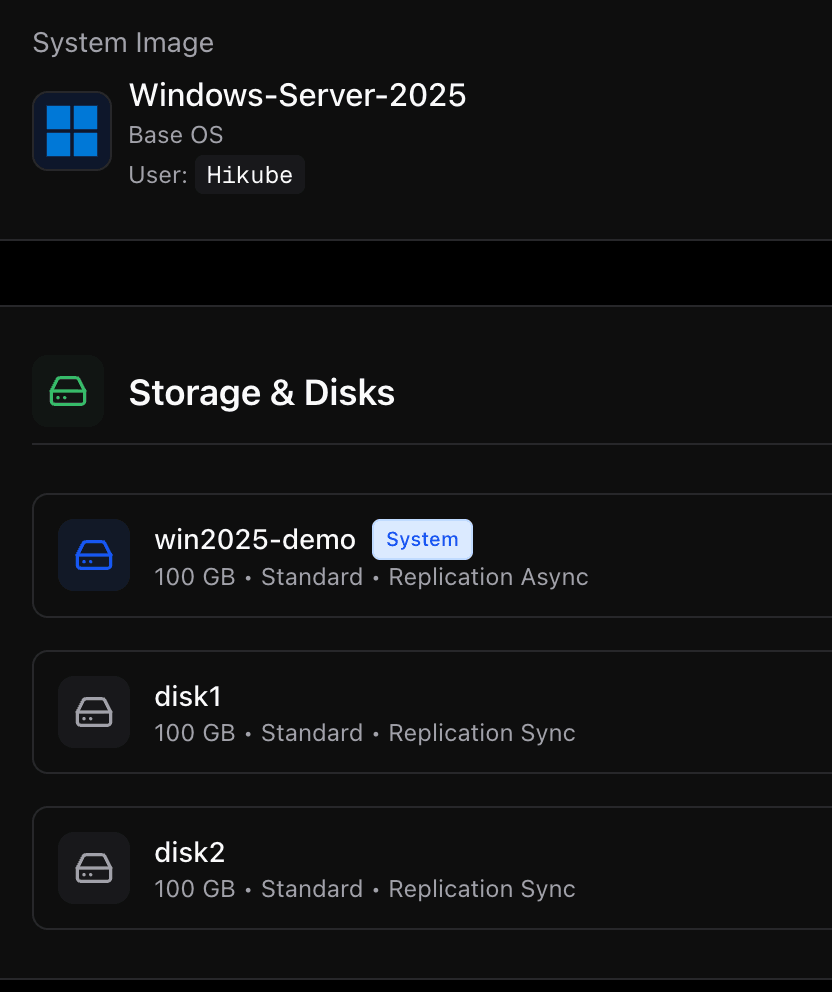The image size is (832, 992).
Task: Click the gray disk icon beside disk2
Action: [94, 867]
